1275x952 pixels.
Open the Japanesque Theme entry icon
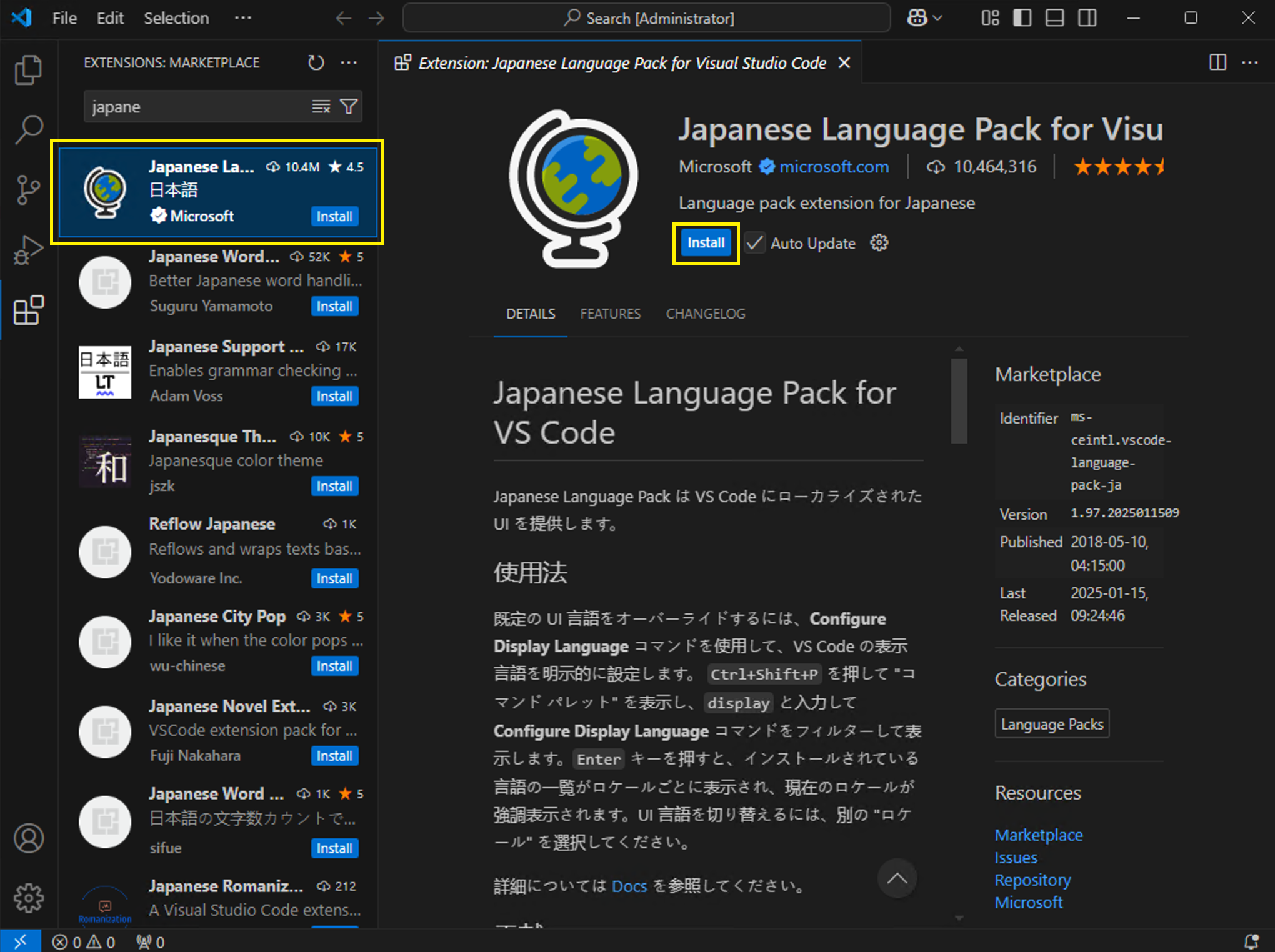click(x=105, y=462)
